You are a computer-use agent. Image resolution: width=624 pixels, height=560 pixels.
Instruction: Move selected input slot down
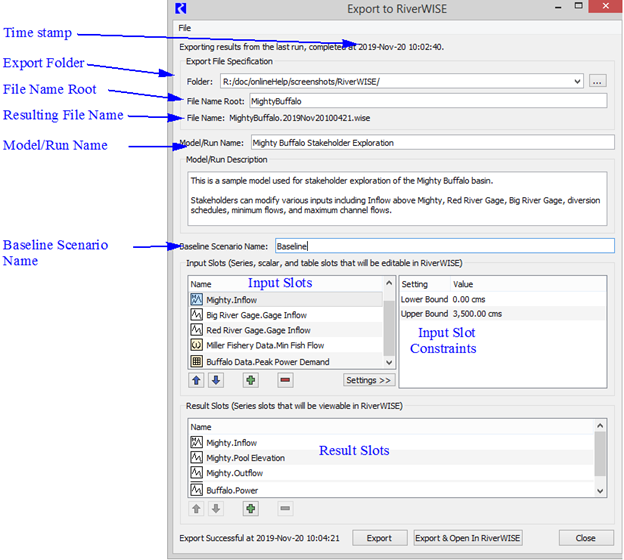point(215,380)
